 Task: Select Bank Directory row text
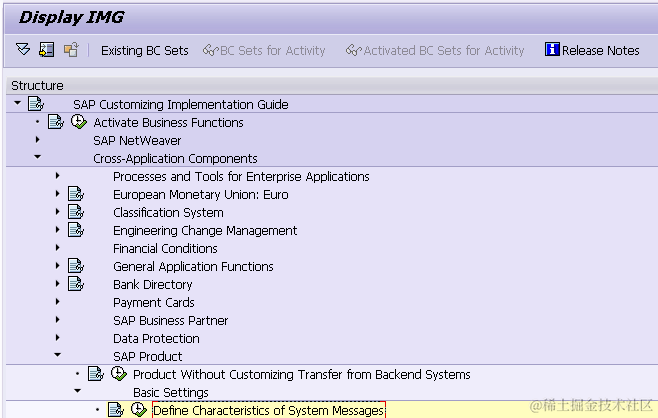(153, 285)
